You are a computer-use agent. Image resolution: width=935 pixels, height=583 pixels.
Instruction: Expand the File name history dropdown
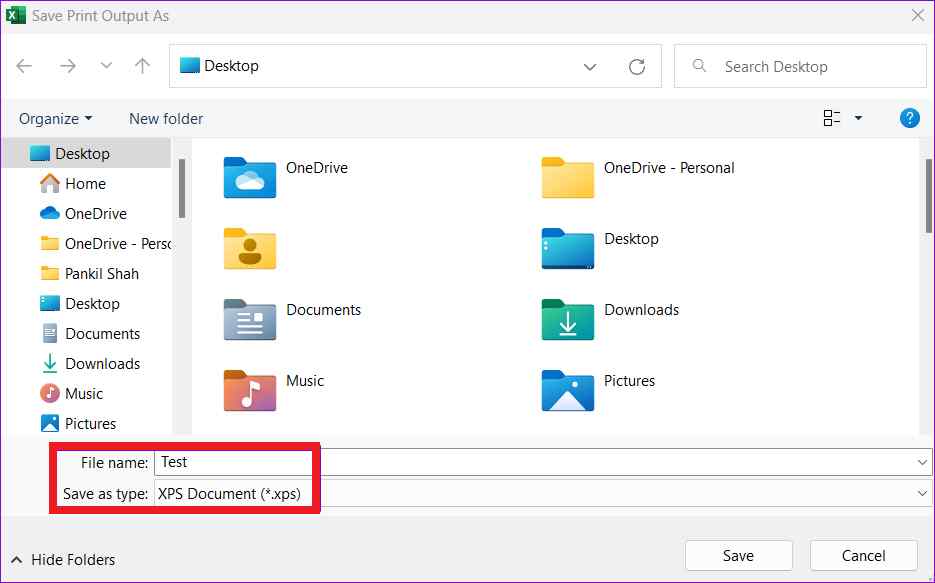point(922,462)
